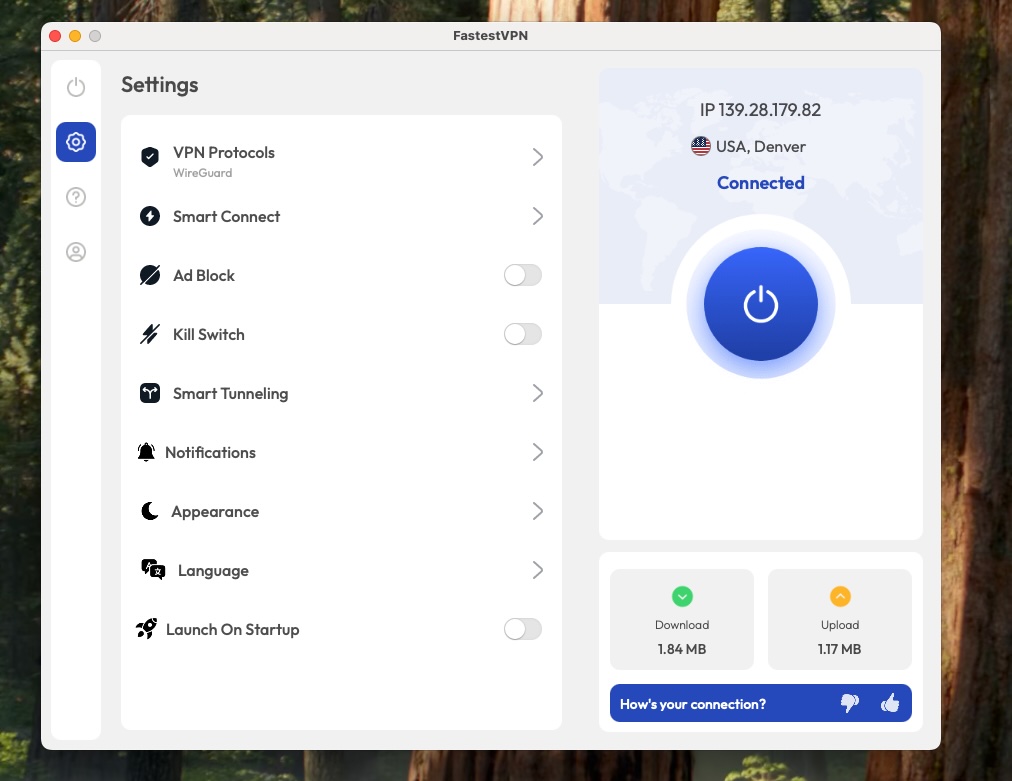Click the VPN Protocols shield icon
Viewport: 1012px width, 781px height.
150,157
